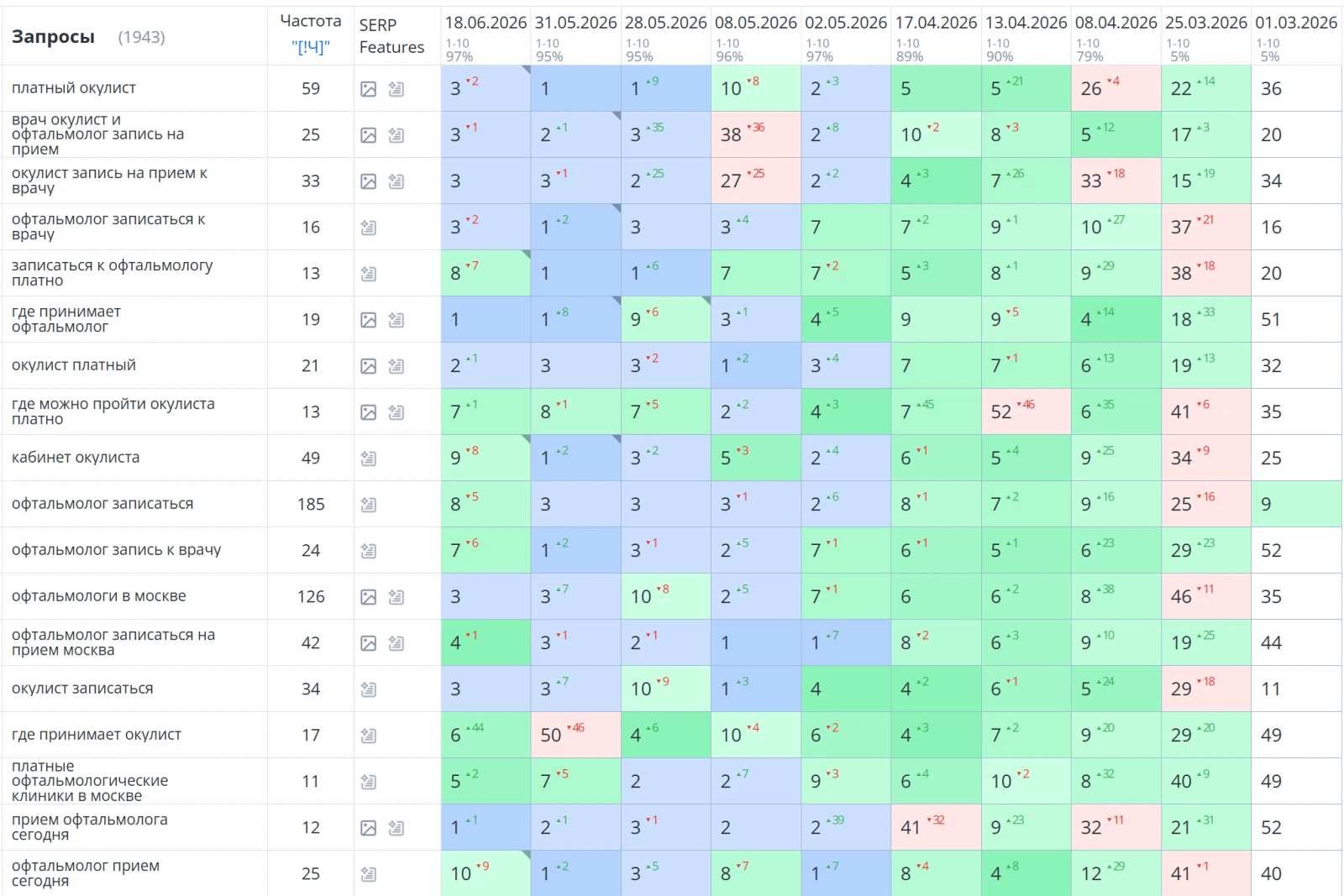The image size is (1344, 896).
Task: Click the 08.04.2026 date header
Action: (x=1116, y=23)
